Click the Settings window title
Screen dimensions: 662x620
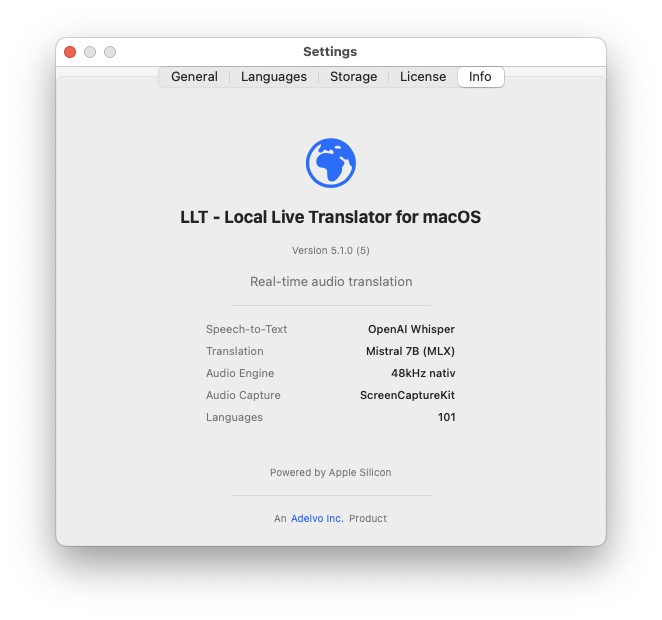[330, 51]
